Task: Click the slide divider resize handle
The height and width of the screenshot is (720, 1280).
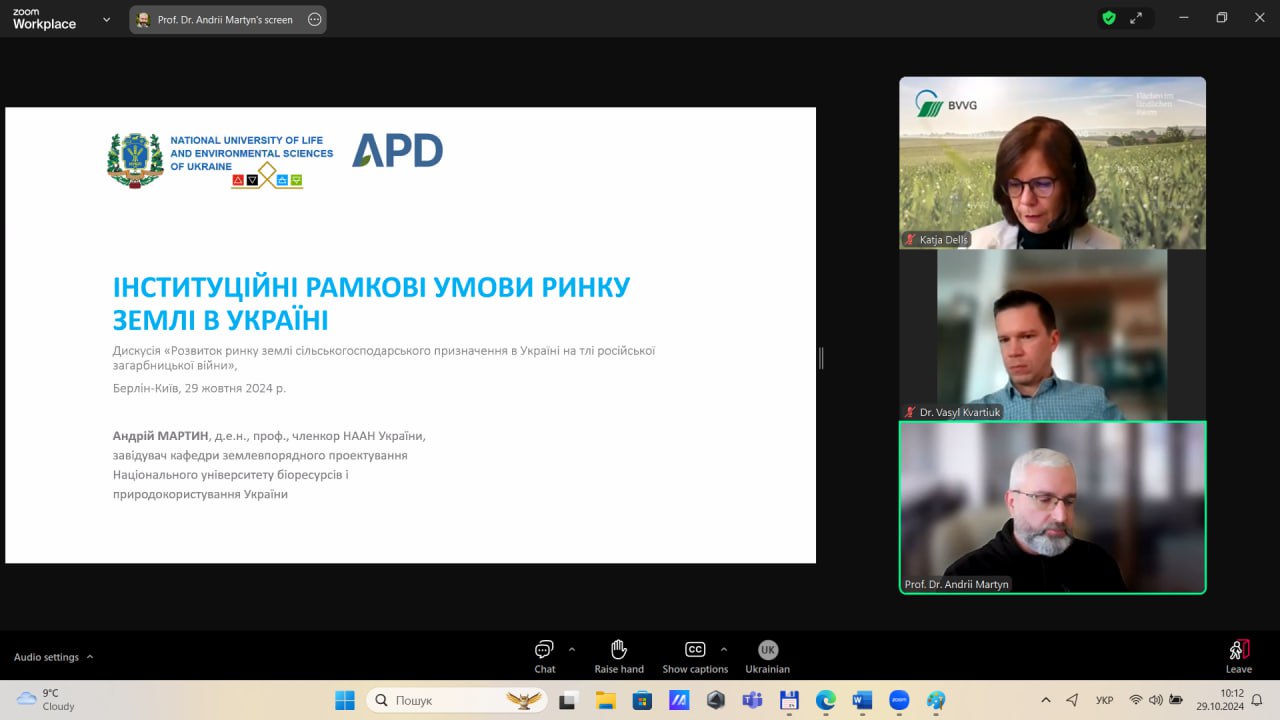Action: pyautogui.click(x=821, y=358)
